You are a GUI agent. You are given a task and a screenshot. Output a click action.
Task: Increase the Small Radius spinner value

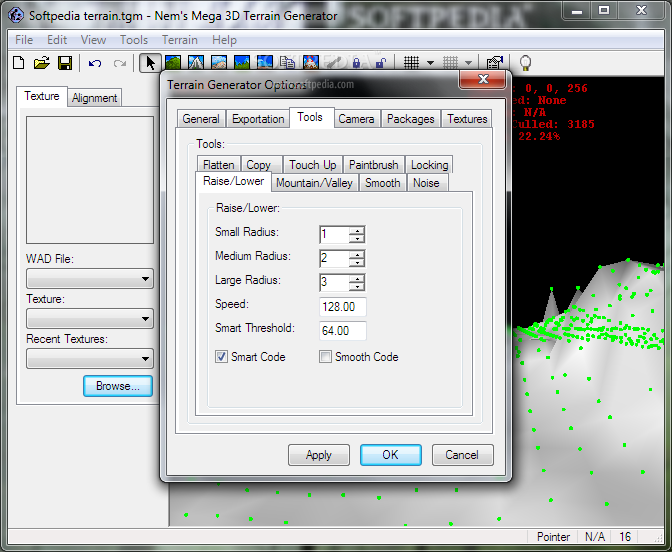(x=357, y=231)
